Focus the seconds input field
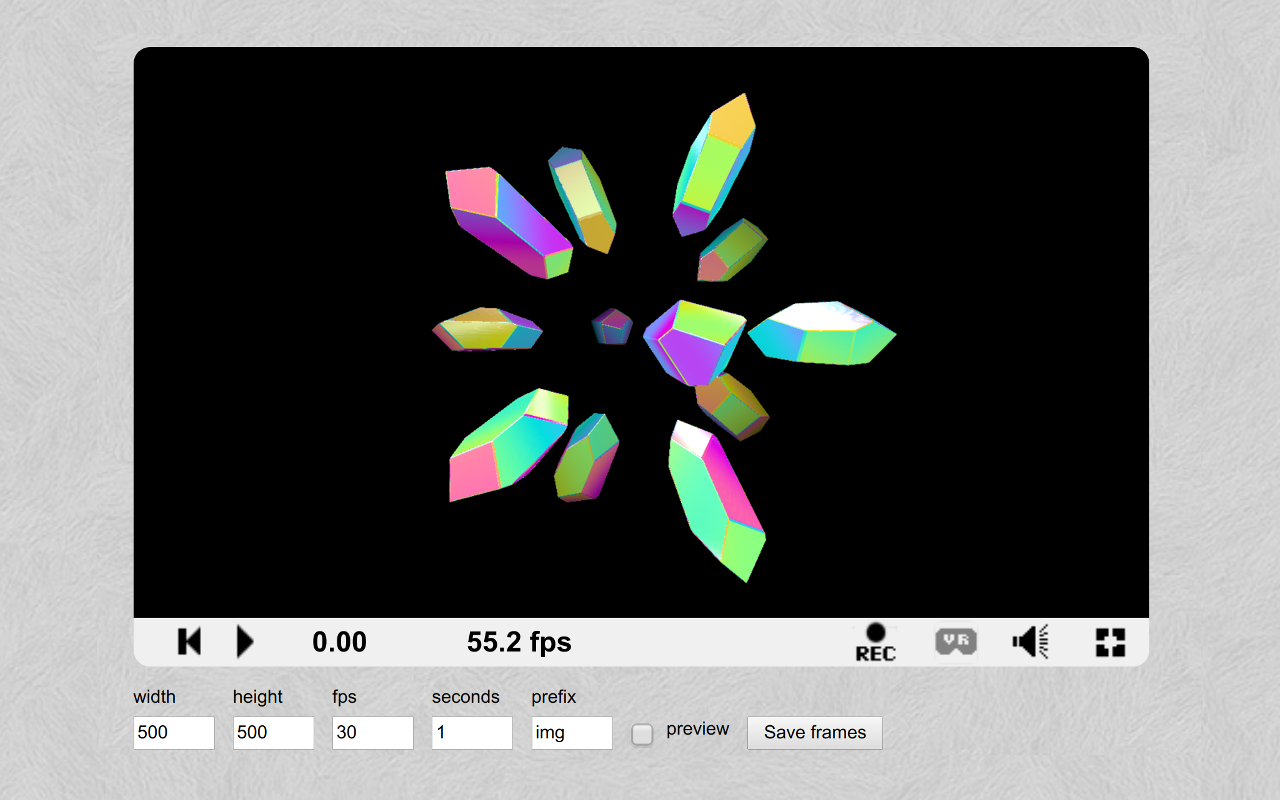This screenshot has height=800, width=1280. pyautogui.click(x=471, y=732)
